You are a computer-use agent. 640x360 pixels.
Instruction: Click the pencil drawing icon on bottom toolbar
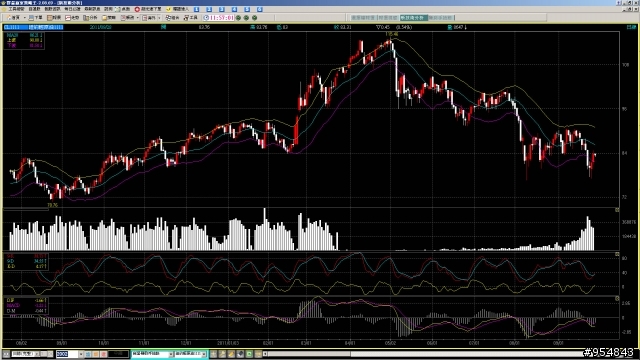pyautogui.click(x=231, y=354)
